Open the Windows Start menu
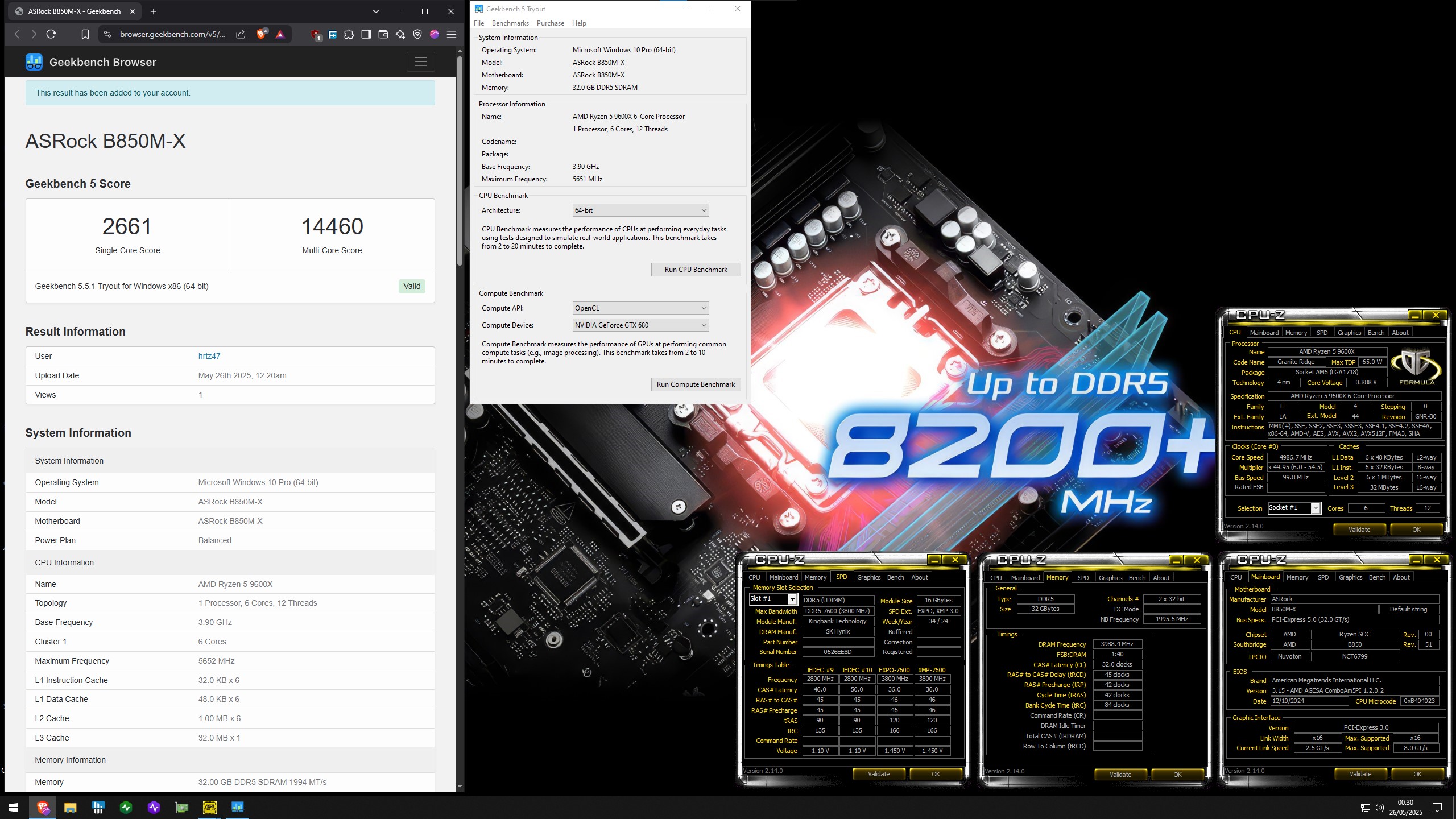 click(14, 807)
